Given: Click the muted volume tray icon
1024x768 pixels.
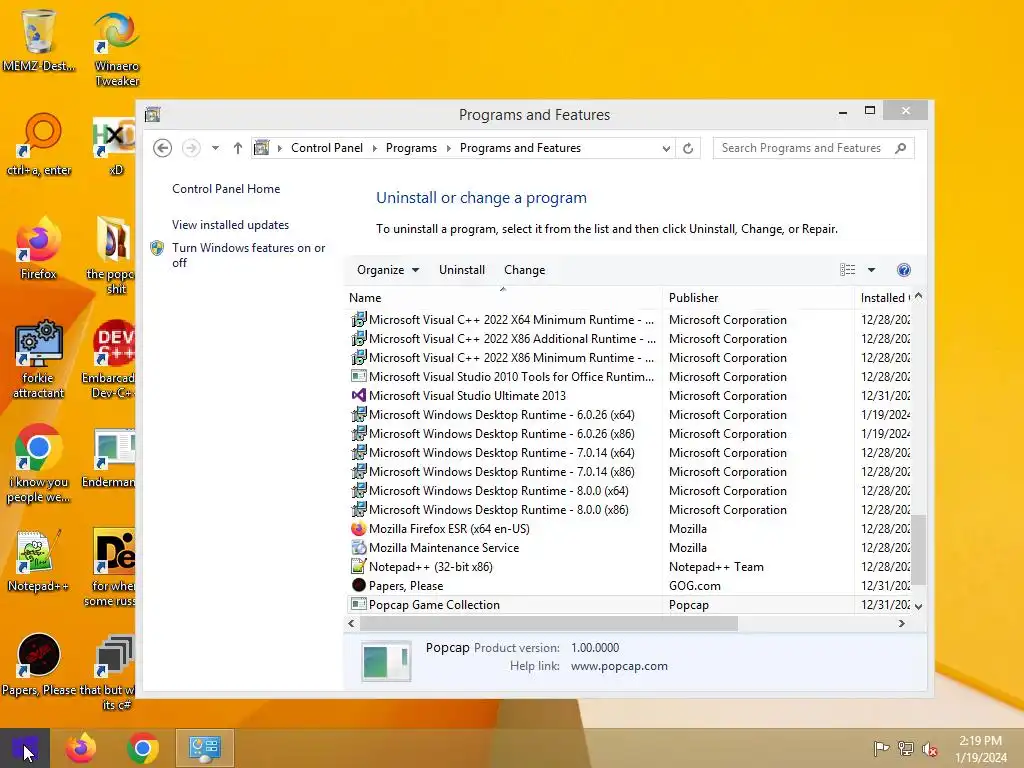Looking at the screenshot, I should point(929,749).
